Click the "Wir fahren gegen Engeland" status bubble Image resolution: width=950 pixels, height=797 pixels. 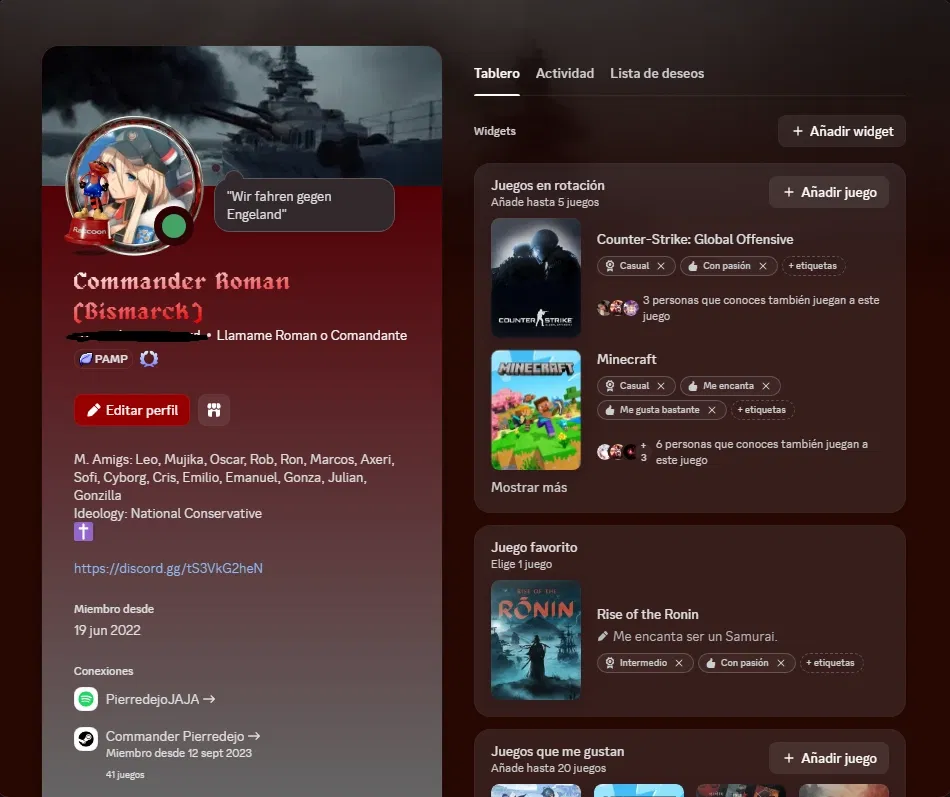click(304, 205)
